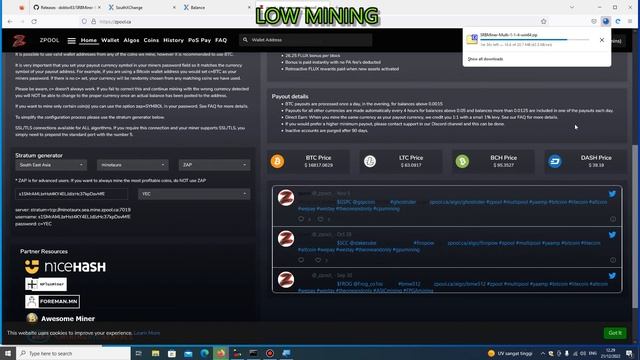
Task: Open the hamburger menu next to ZPOOL
Action: tap(71, 40)
